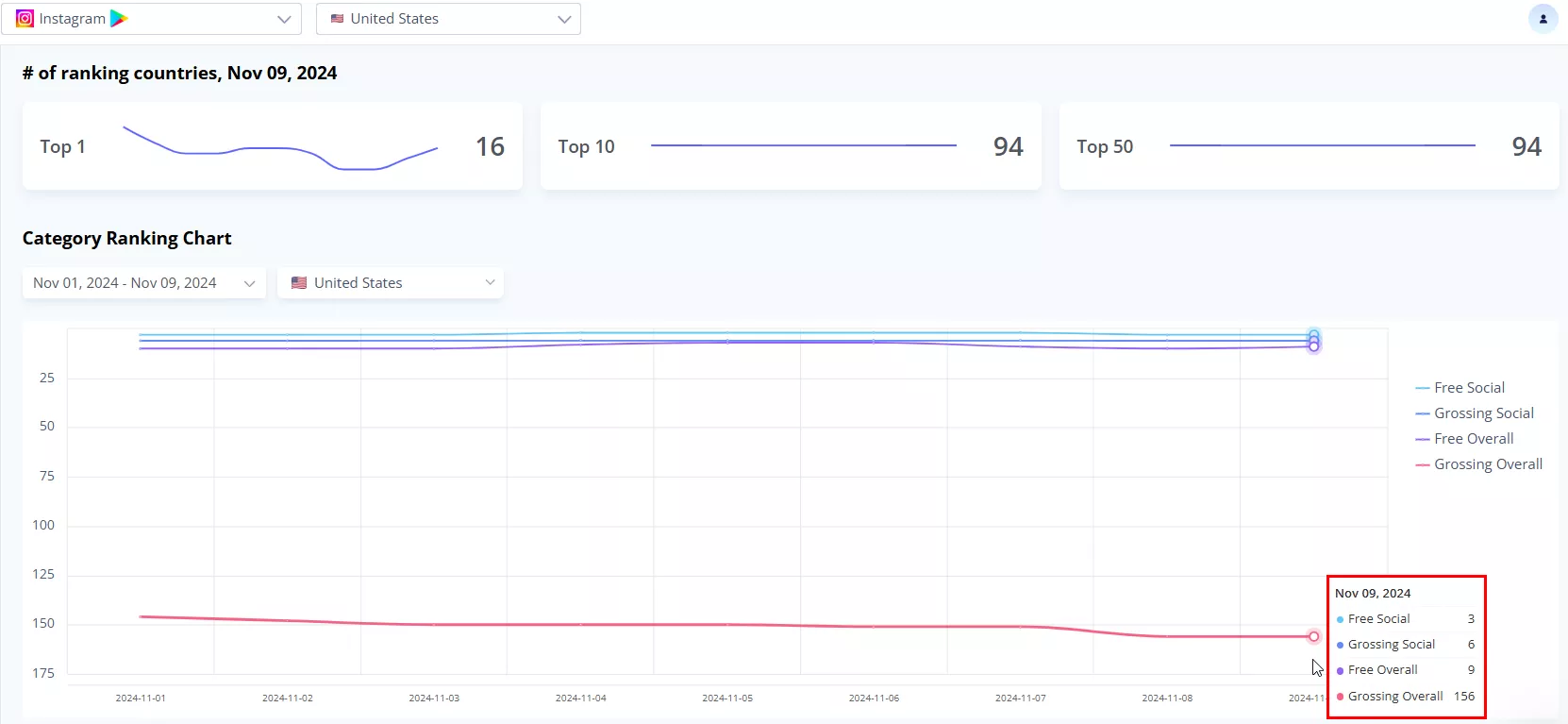Toggle Free Overall series in legend

[1473, 439]
